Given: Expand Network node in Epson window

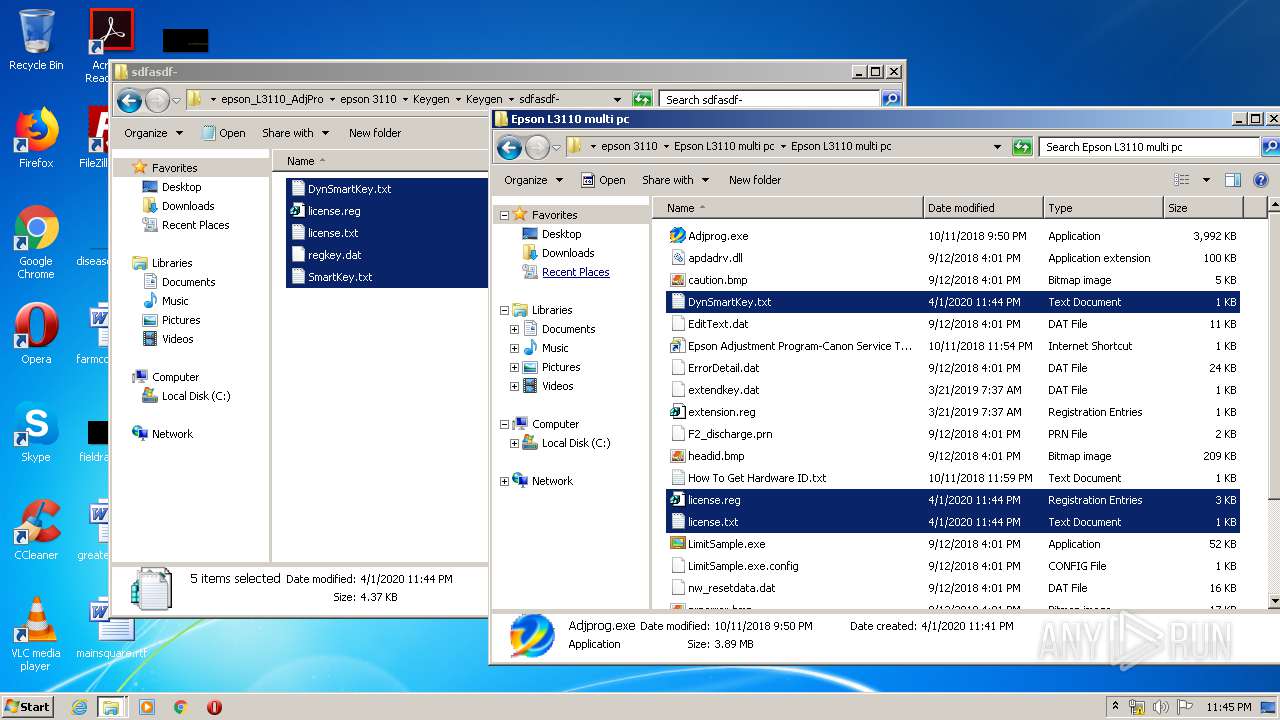Looking at the screenshot, I should click(504, 481).
